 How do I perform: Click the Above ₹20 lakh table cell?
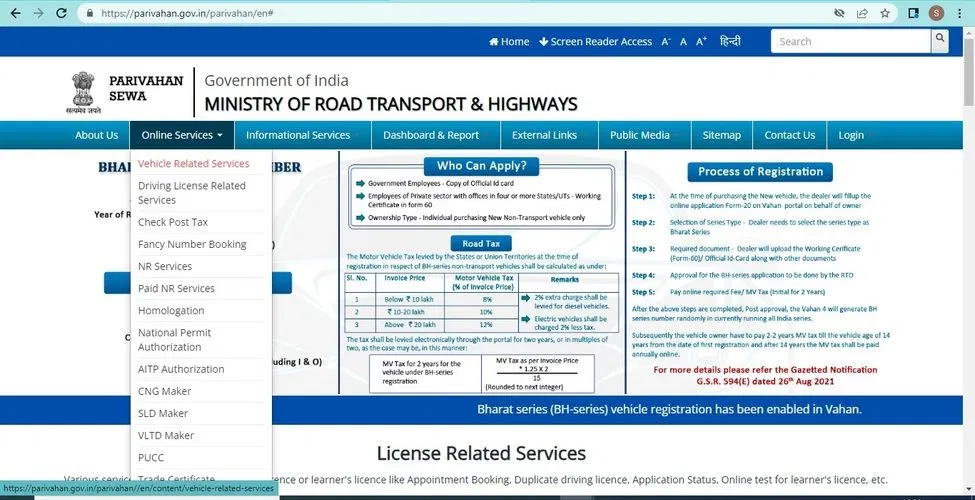[x=409, y=325]
